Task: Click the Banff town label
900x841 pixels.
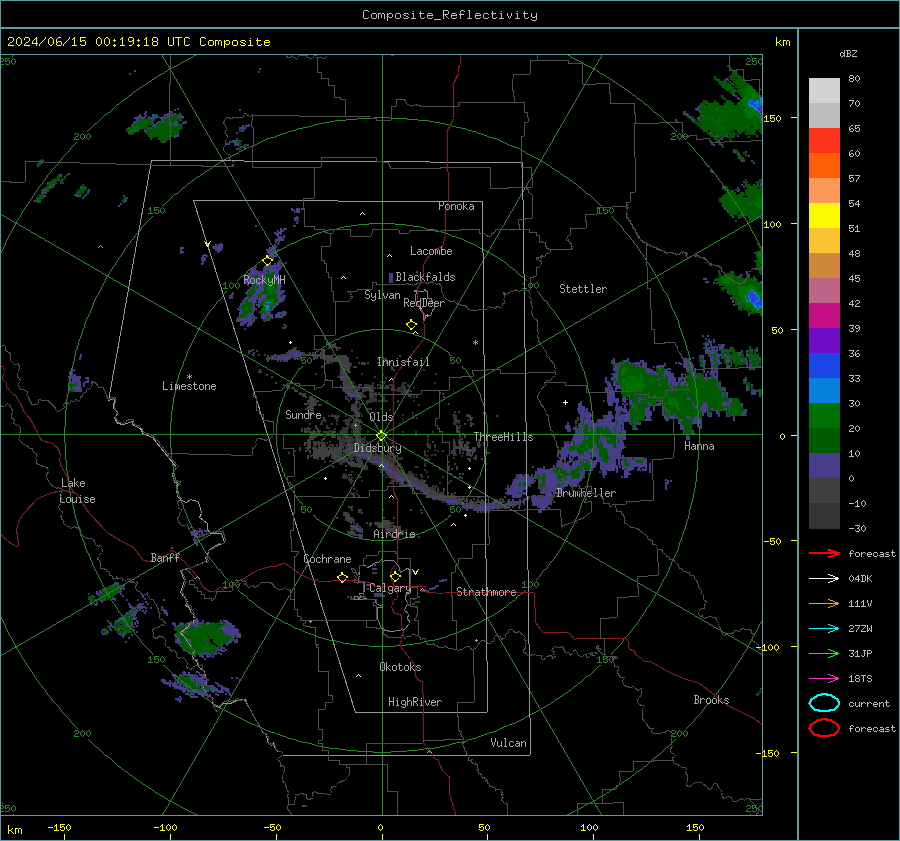Action: (x=165, y=557)
